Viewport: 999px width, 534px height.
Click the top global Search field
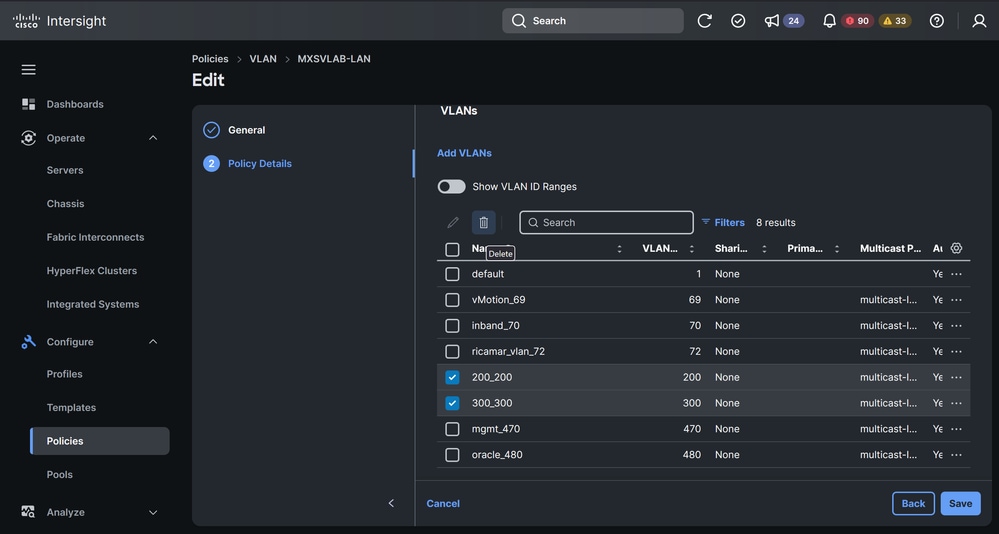coord(593,21)
